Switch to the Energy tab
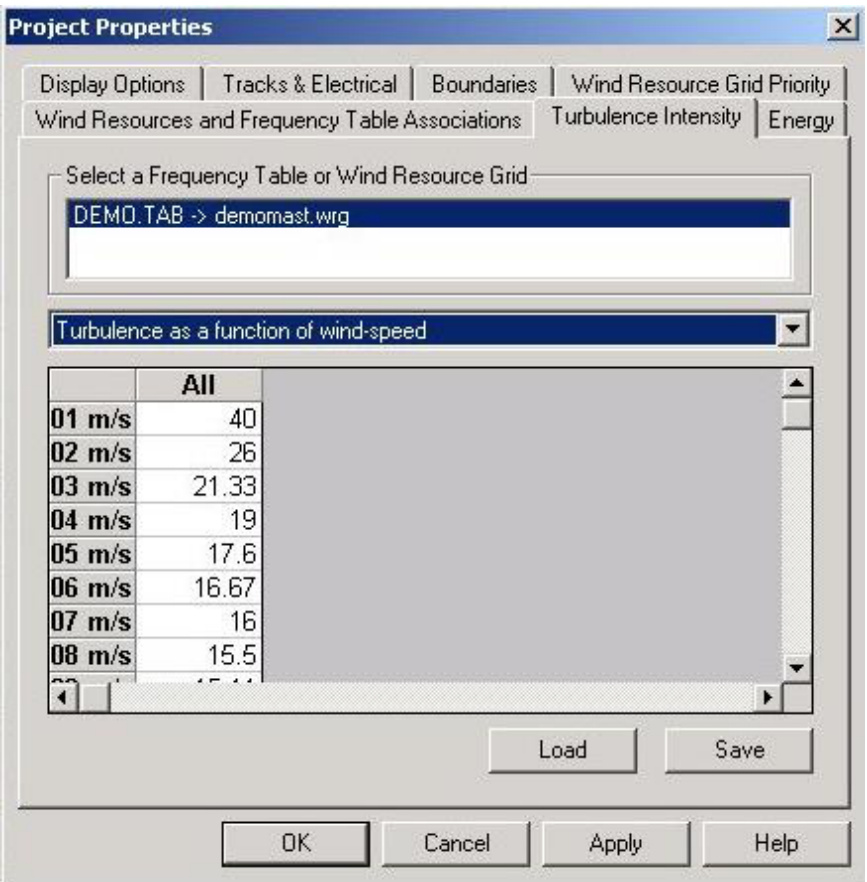 801,121
